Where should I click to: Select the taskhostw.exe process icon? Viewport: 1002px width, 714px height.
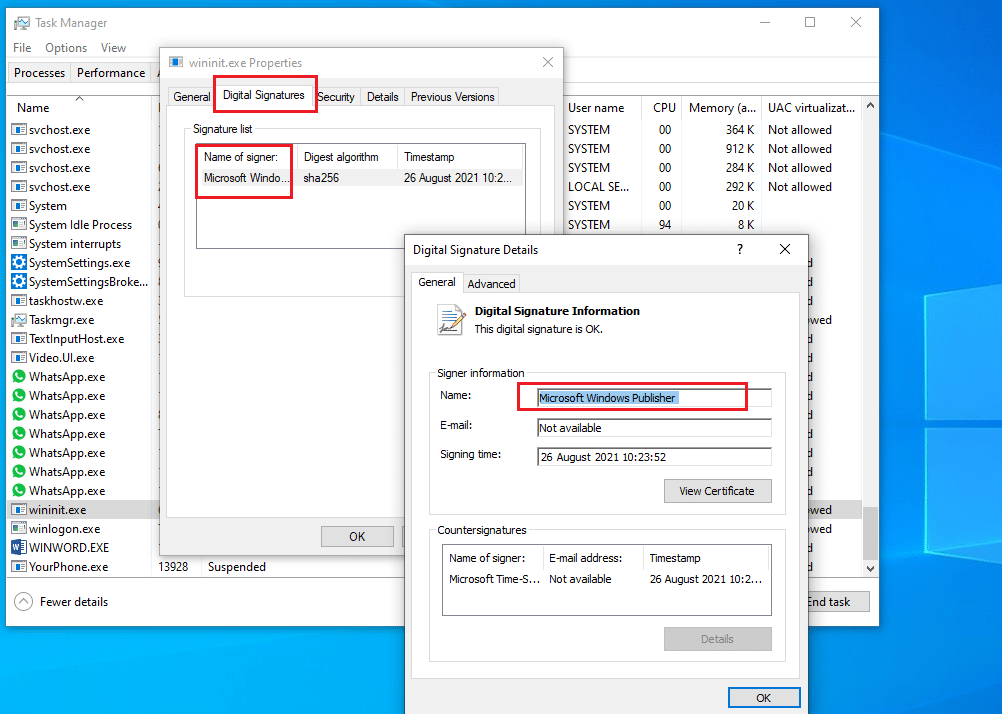pos(19,300)
